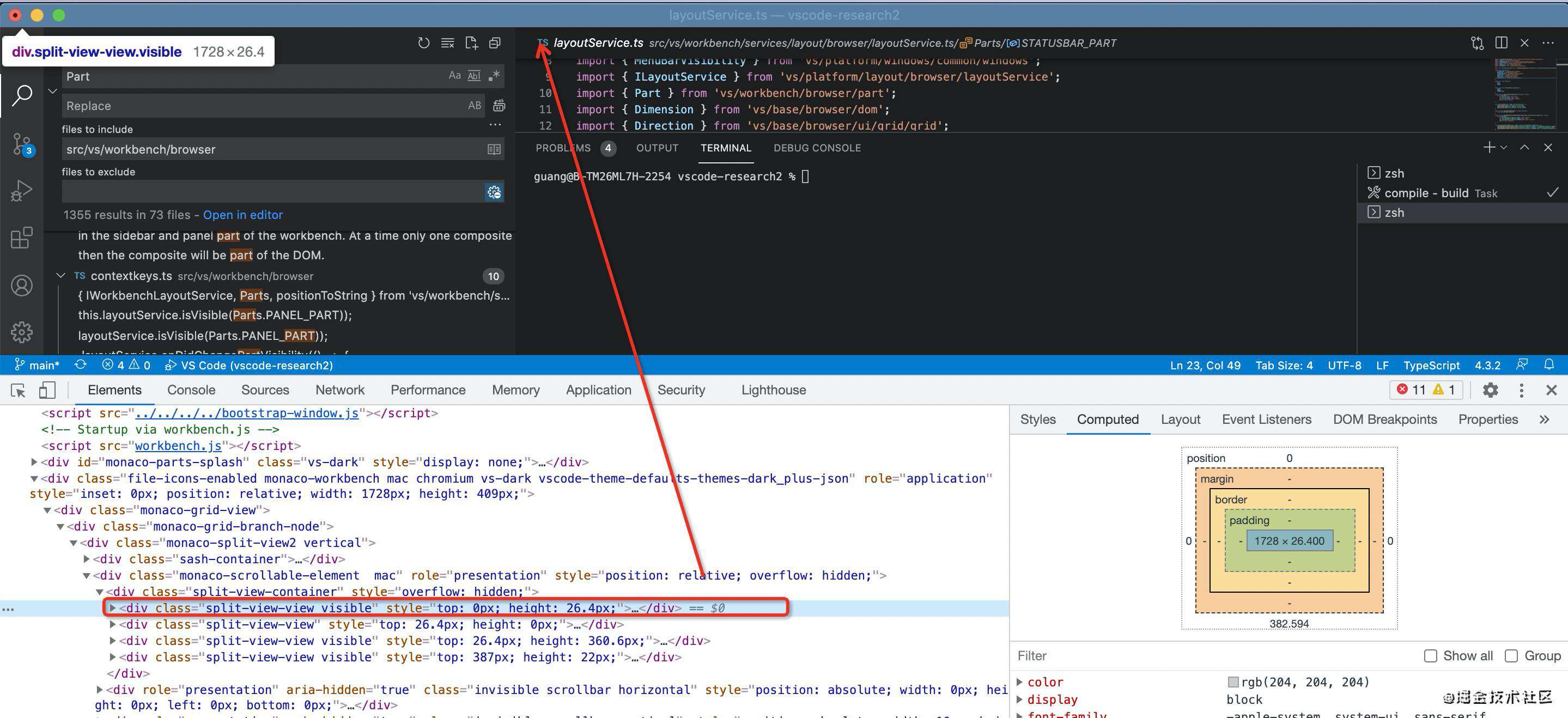Switch to OUTPUT panel tab
Screen dimensions: 1568x718
coord(658,148)
